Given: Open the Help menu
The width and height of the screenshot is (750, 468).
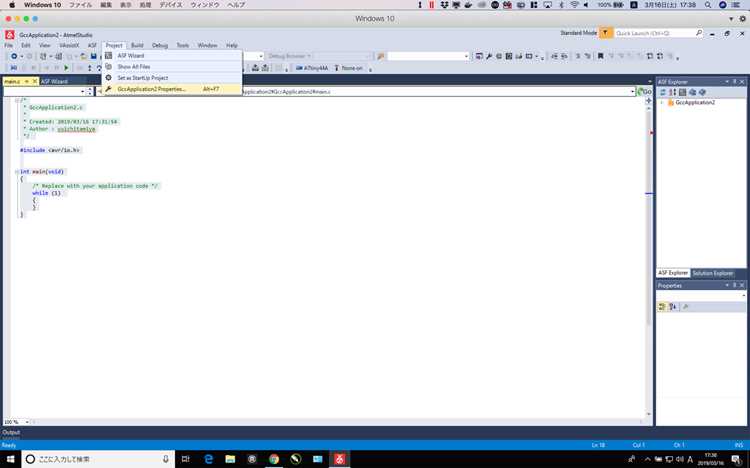Looking at the screenshot, I should tap(232, 45).
